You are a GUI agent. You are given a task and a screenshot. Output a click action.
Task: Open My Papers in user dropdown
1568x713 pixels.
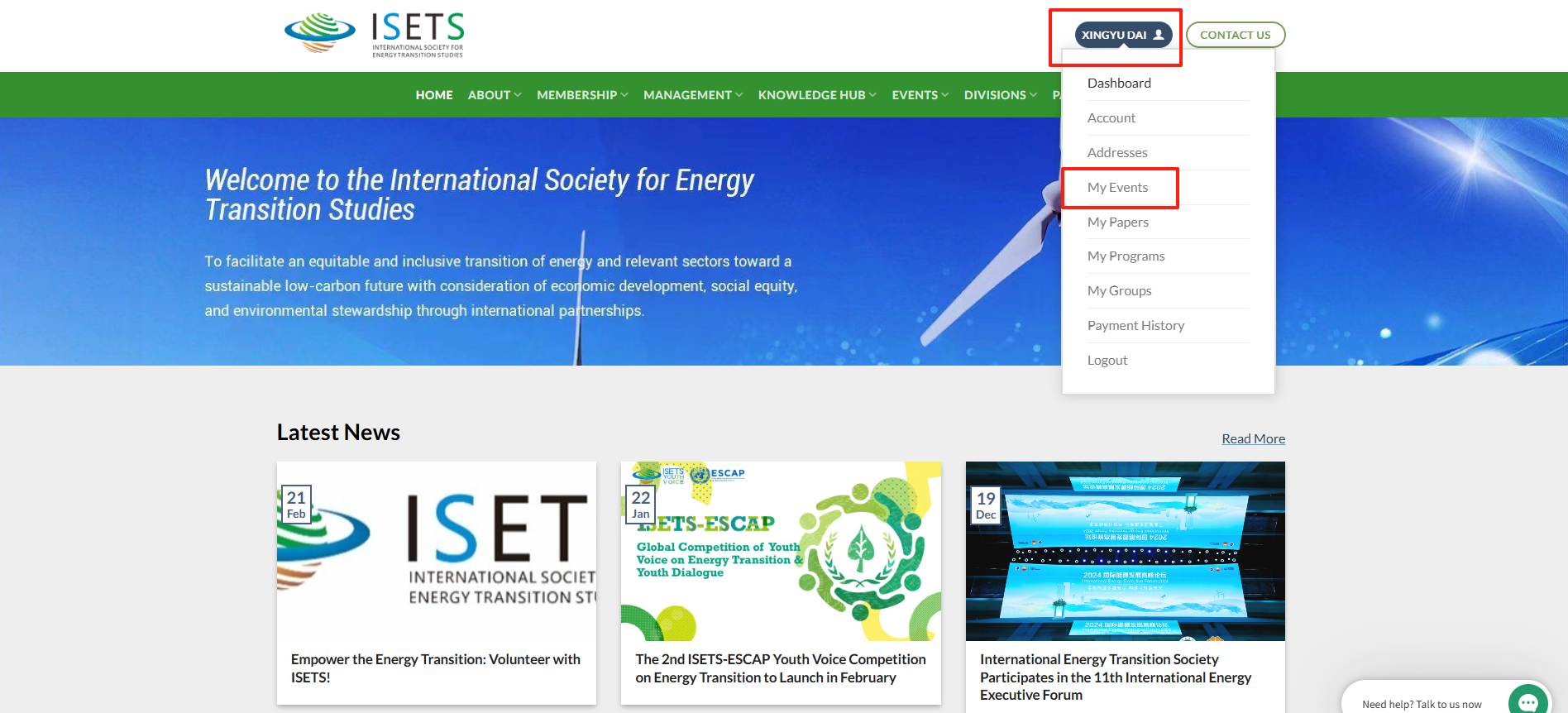pos(1118,222)
